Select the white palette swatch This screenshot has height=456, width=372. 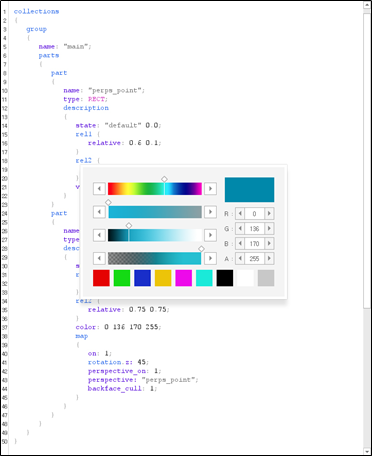coord(245,278)
